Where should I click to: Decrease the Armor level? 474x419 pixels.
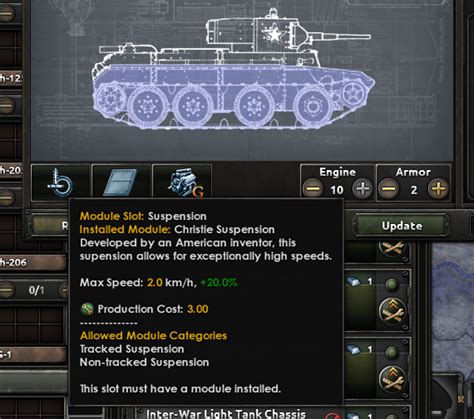(x=388, y=189)
